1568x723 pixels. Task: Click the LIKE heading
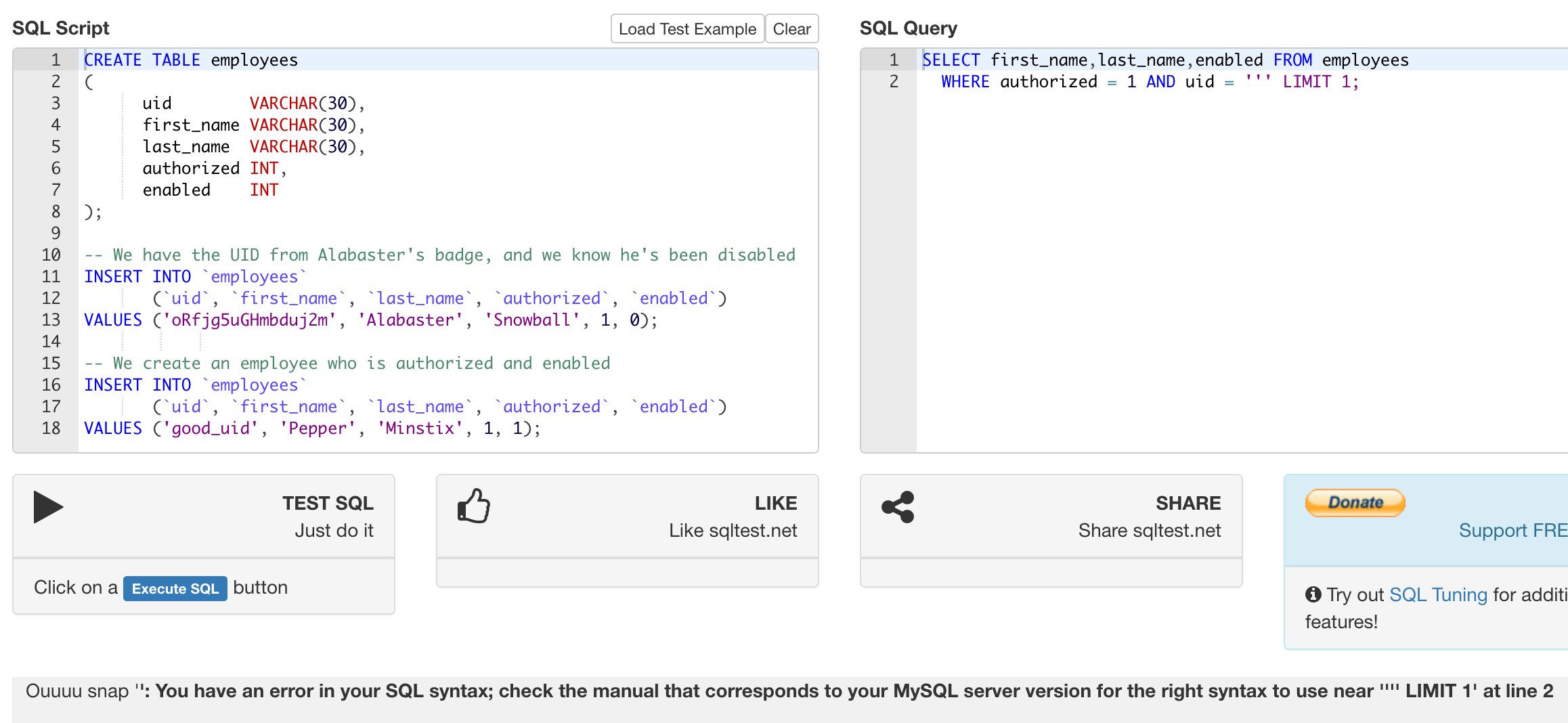tap(776, 503)
